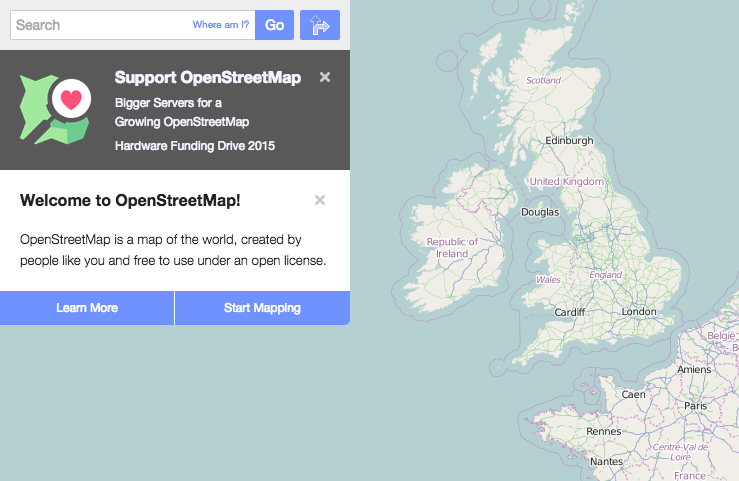Click the heart donation logo icon

55,110
